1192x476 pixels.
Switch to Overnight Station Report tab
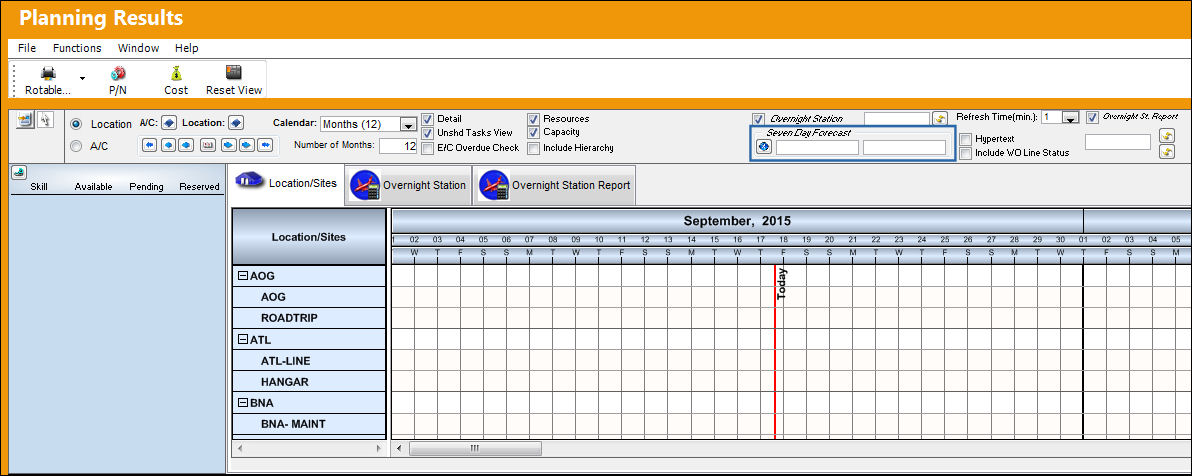pyautogui.click(x=555, y=186)
